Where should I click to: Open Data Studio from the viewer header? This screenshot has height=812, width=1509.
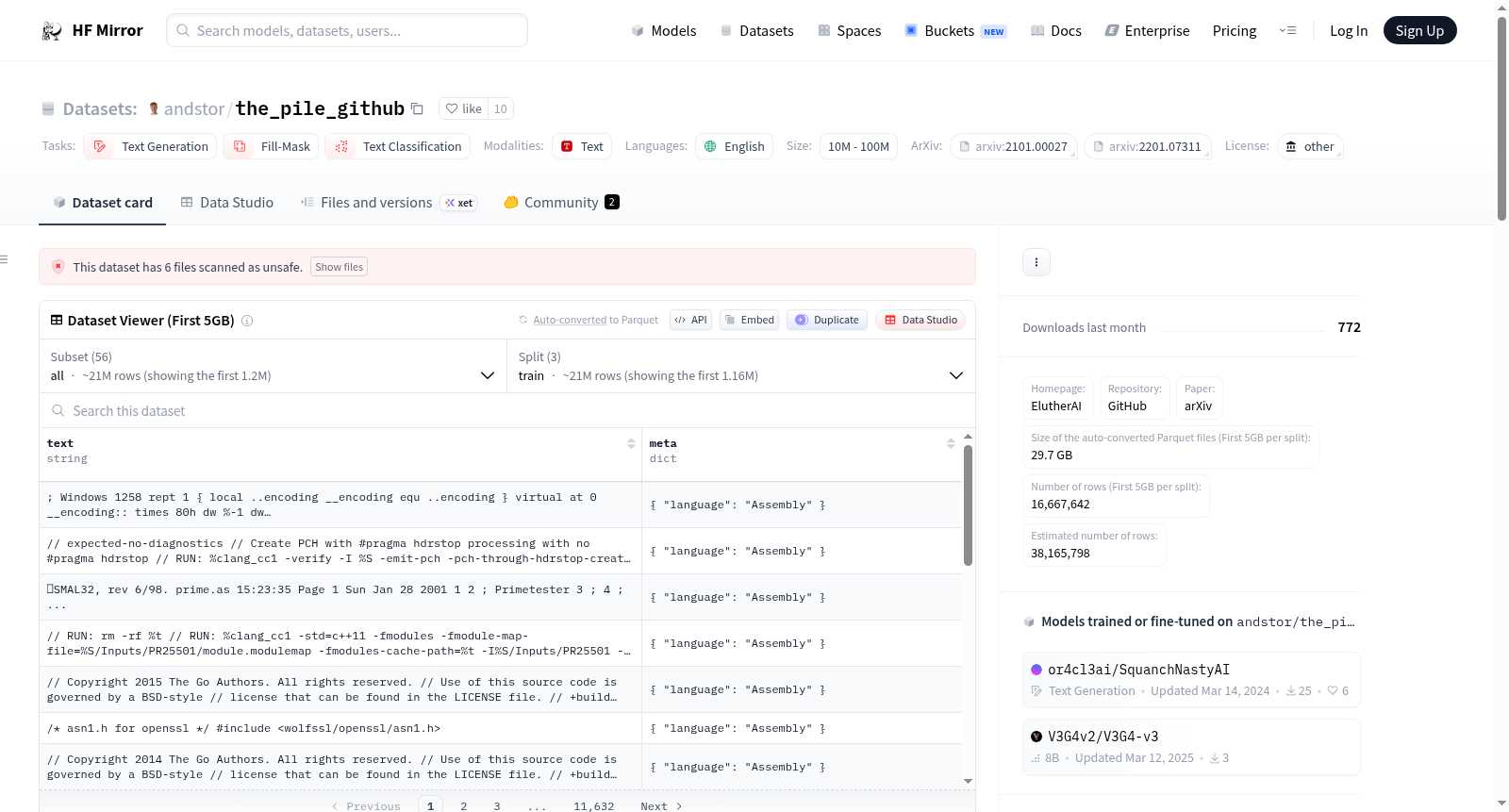pyautogui.click(x=920, y=321)
